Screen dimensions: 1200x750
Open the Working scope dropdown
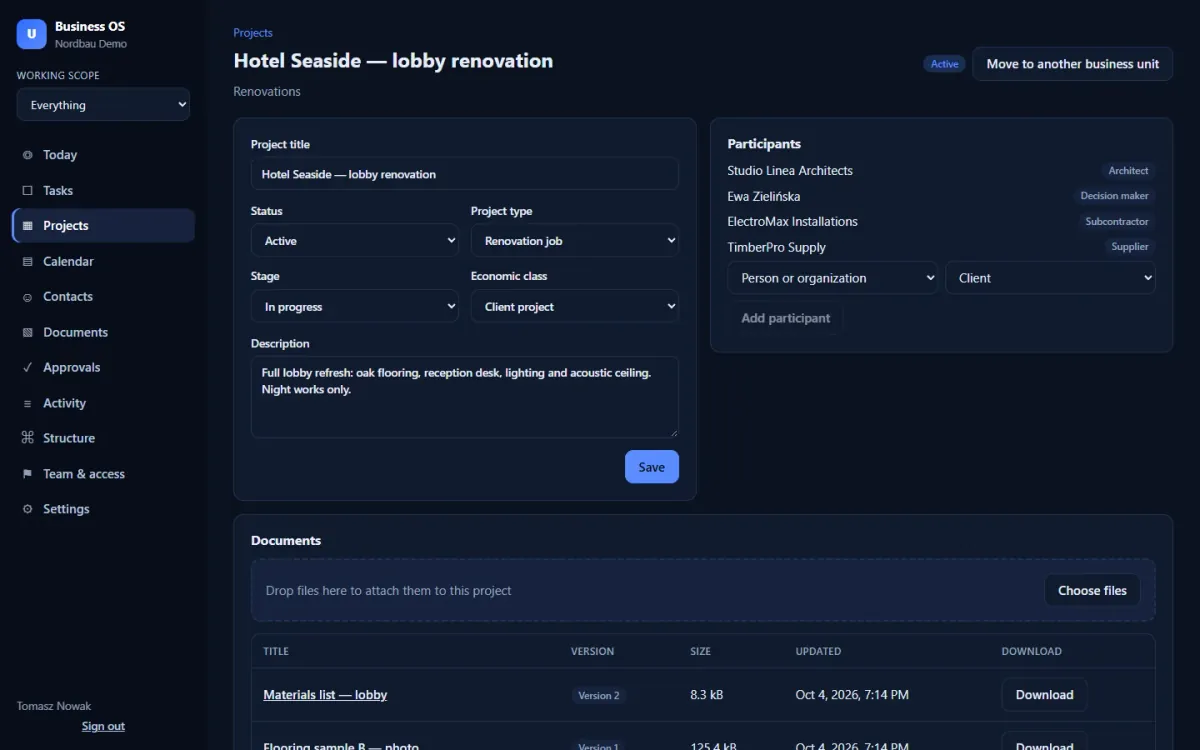coord(103,105)
